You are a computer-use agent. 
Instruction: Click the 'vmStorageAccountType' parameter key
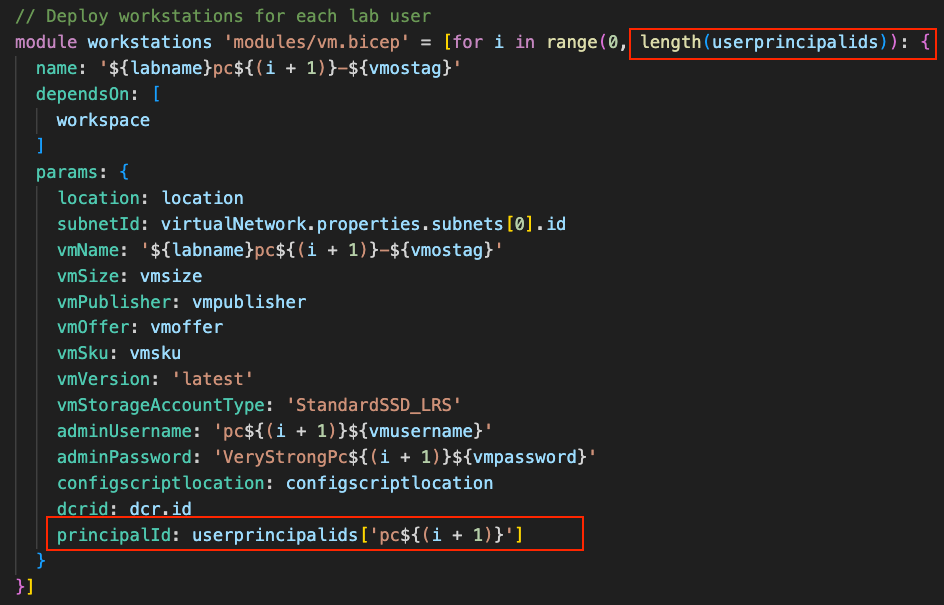pos(160,405)
